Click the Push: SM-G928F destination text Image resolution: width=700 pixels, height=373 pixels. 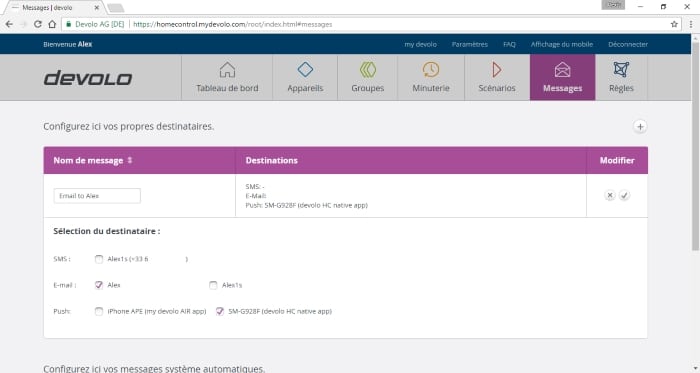click(x=307, y=205)
